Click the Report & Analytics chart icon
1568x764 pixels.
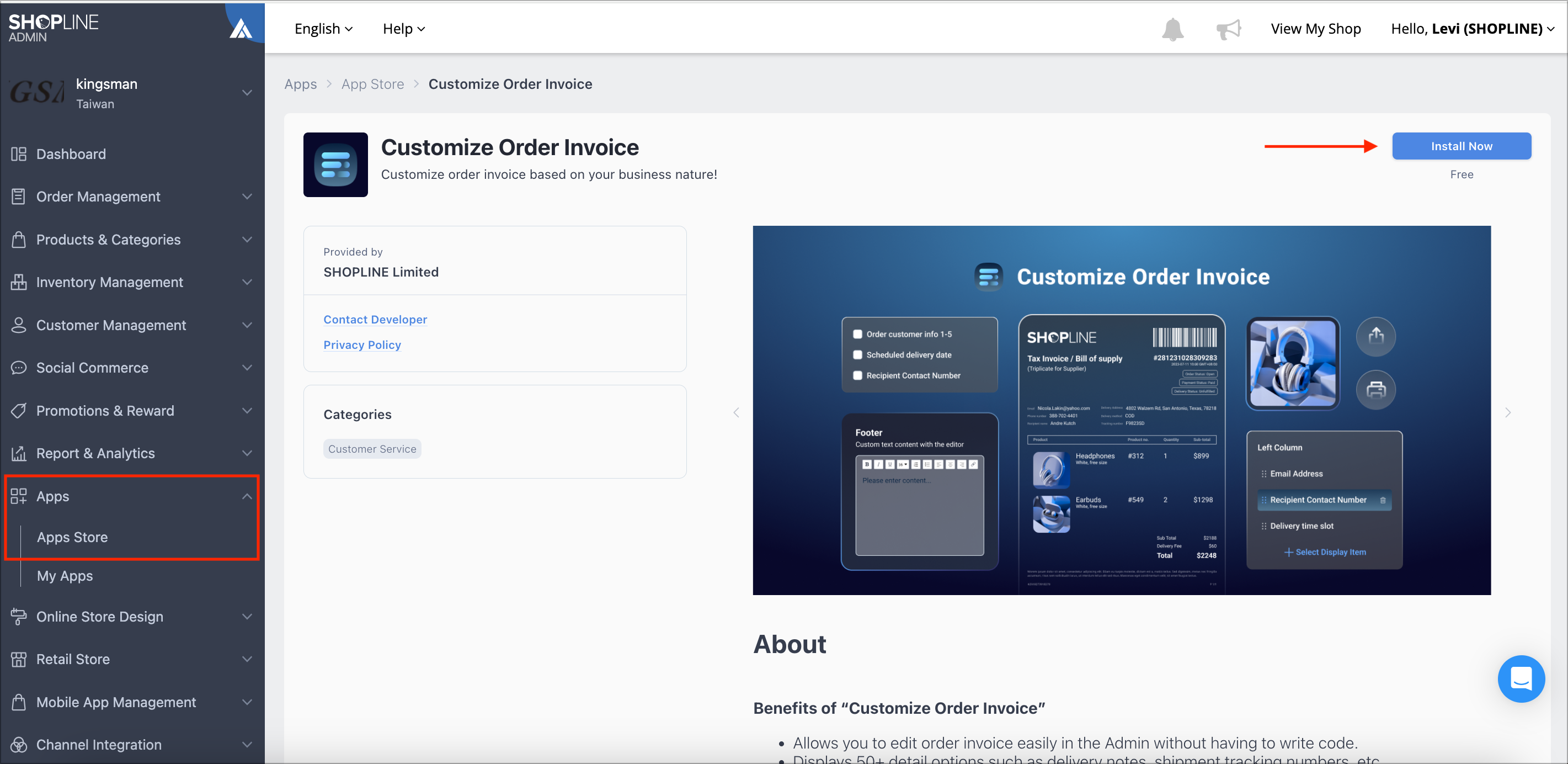coord(19,453)
